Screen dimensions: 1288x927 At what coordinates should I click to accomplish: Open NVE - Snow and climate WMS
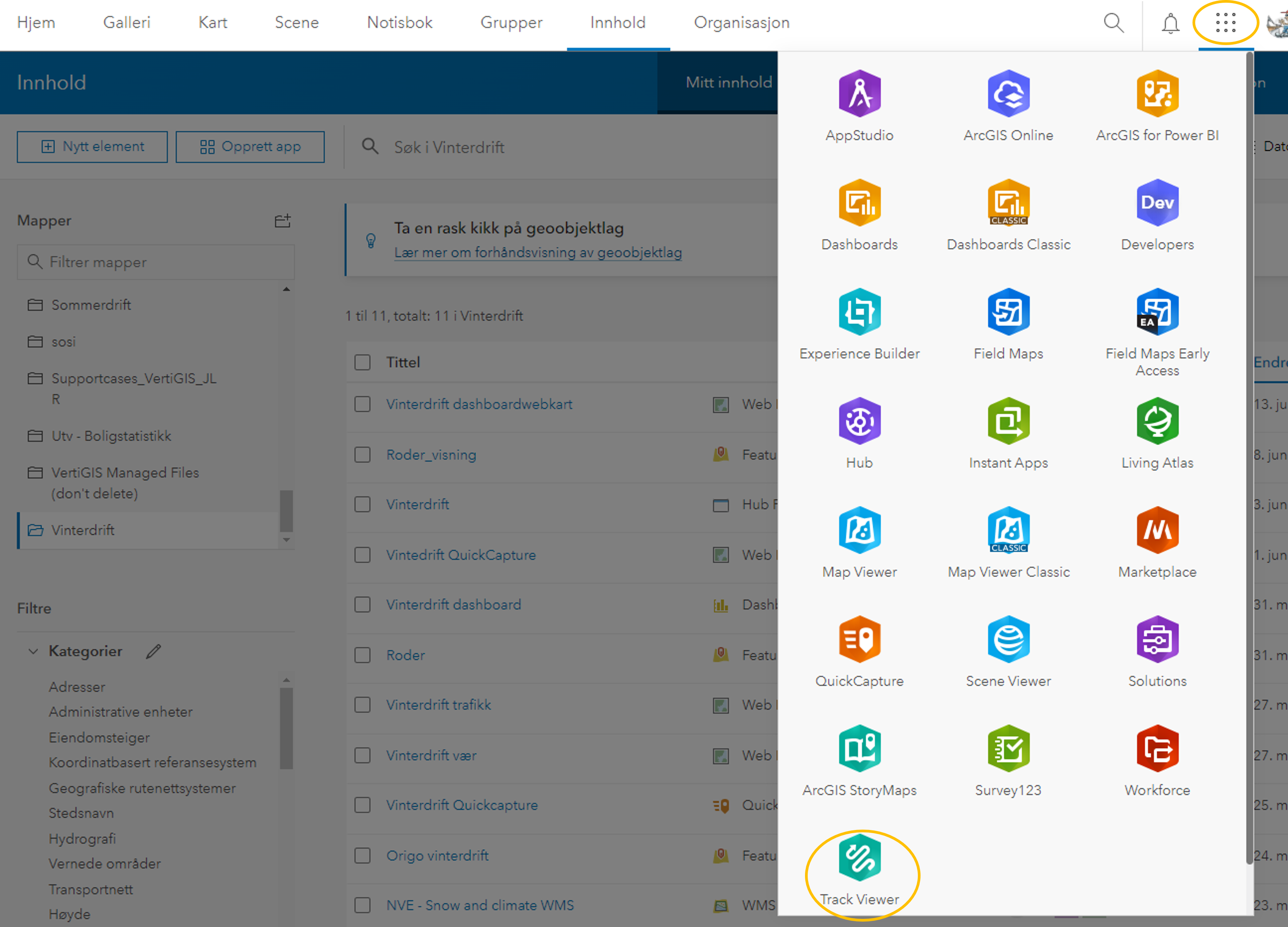(x=480, y=905)
